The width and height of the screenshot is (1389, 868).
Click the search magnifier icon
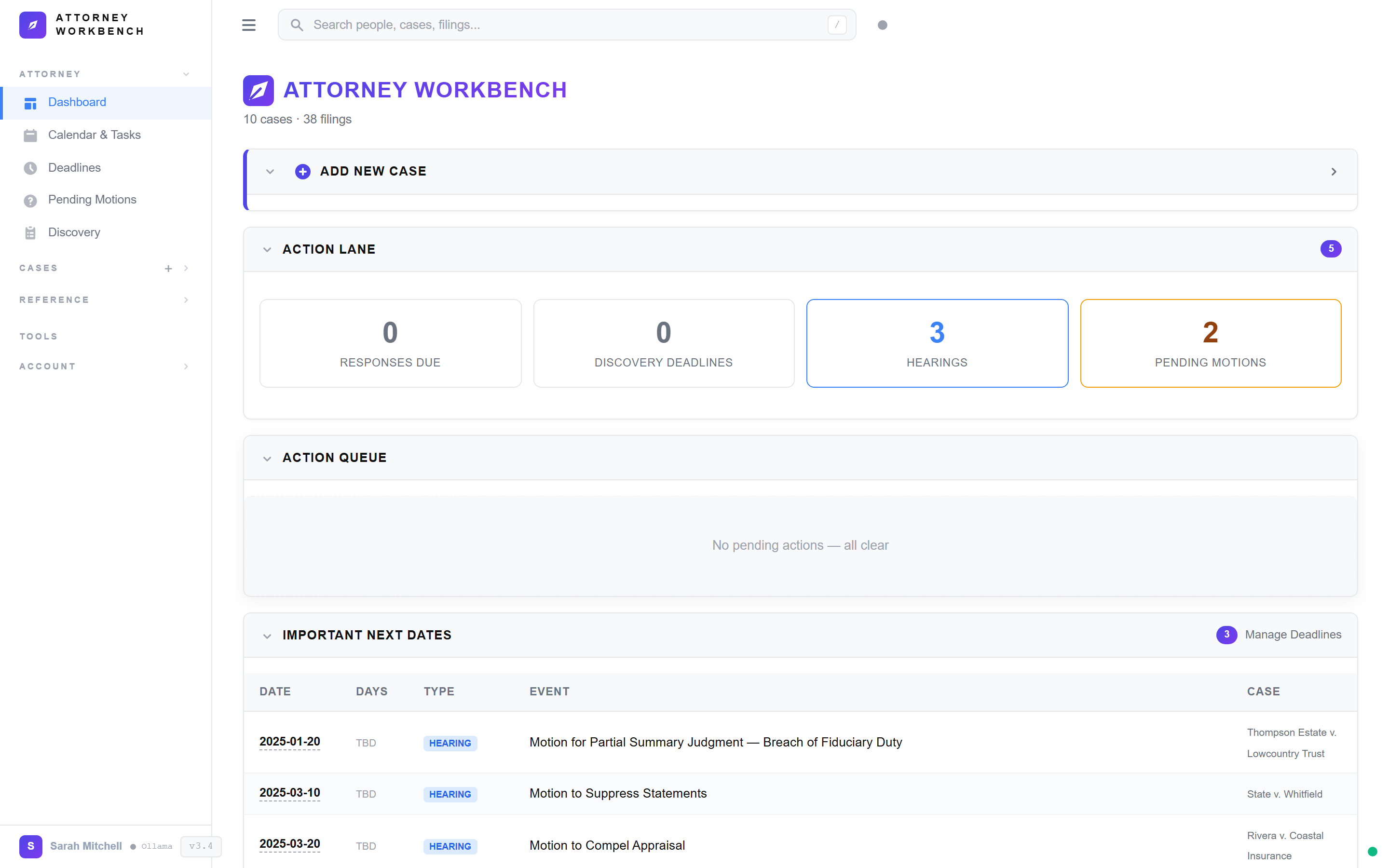297,24
